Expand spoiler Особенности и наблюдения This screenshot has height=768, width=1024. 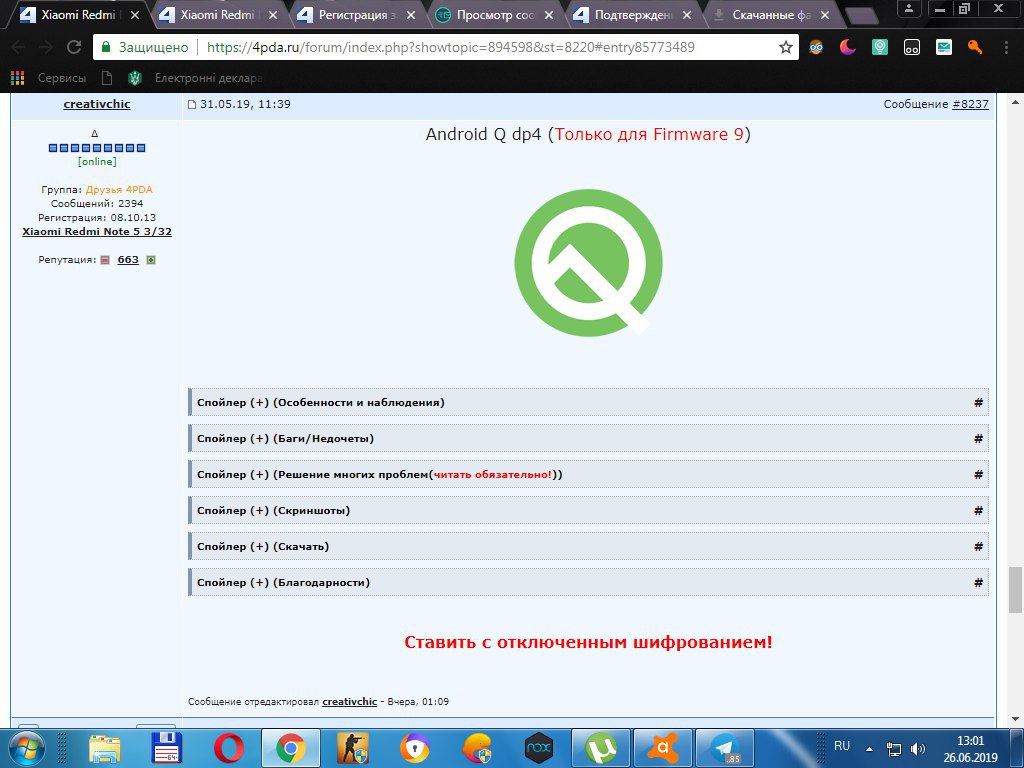tap(588, 402)
